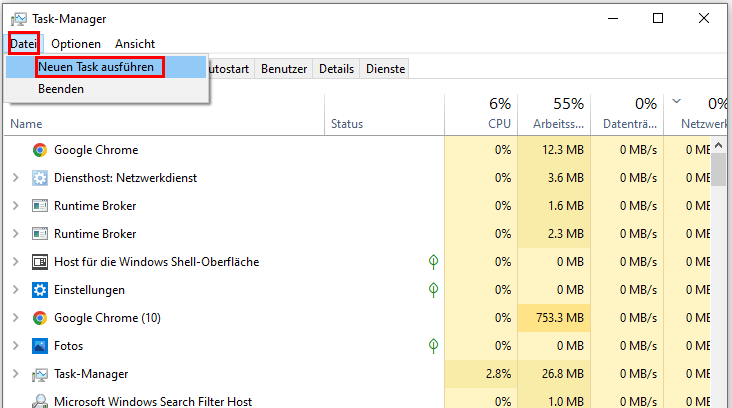Open the Ansicht menu
Viewport: 732px width, 408px height.
tap(135, 44)
